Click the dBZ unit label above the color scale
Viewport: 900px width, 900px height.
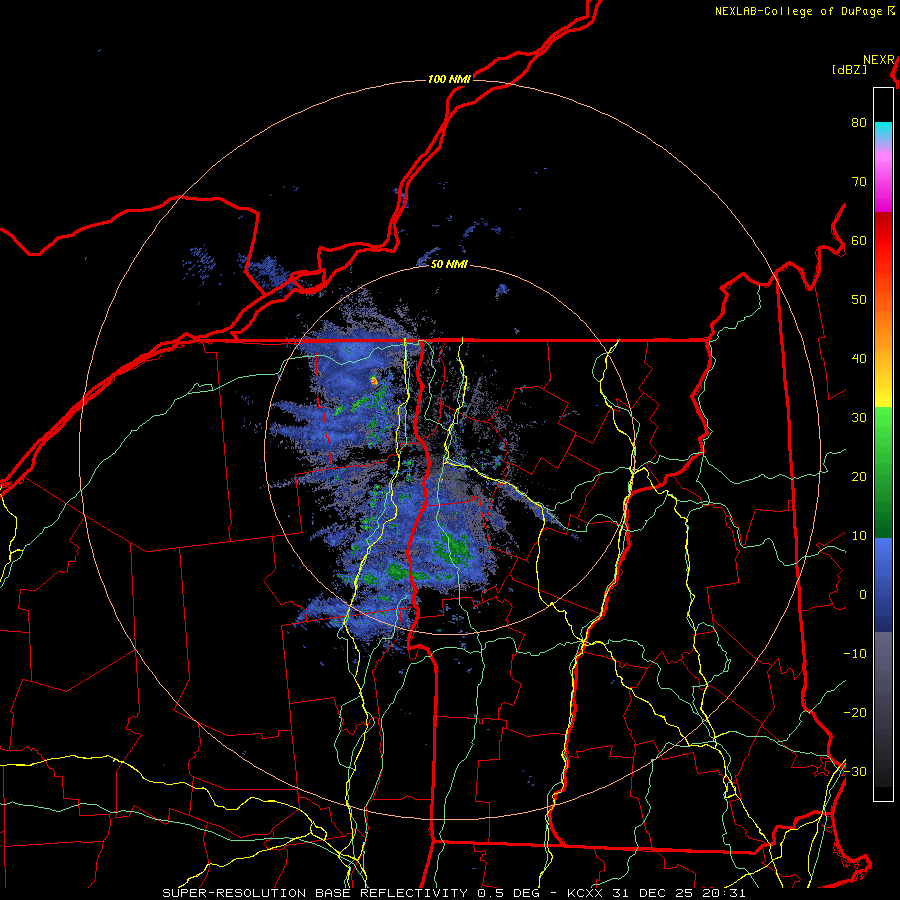(x=849, y=70)
